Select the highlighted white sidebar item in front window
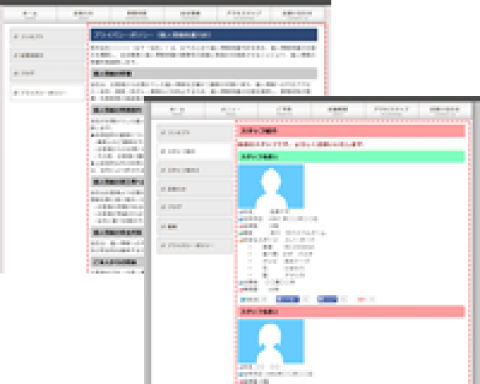Screen dimensions: 480x384 tap(195, 151)
